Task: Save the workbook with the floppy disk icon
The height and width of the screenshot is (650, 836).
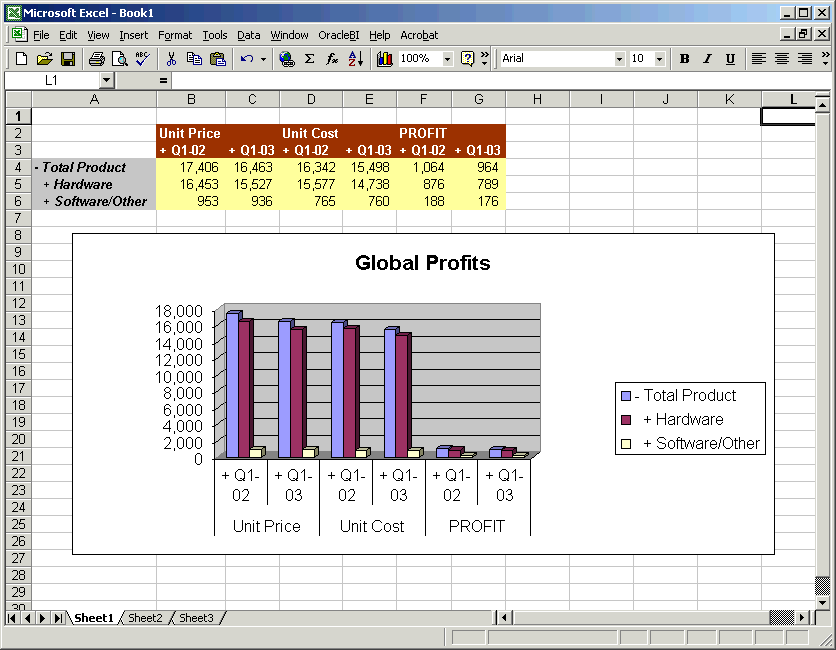Action: [68, 59]
